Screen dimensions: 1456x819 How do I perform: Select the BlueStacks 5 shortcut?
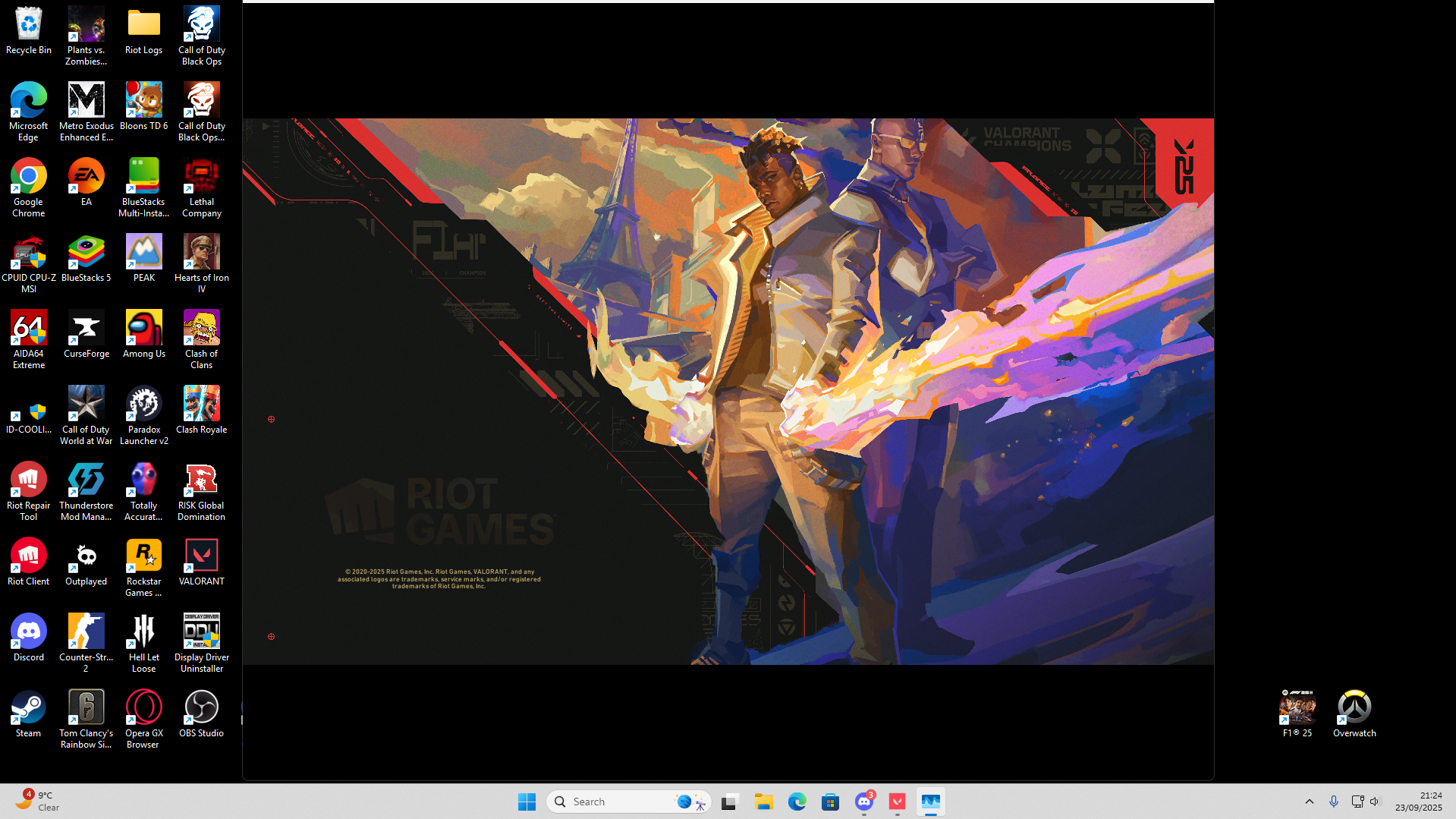86,259
